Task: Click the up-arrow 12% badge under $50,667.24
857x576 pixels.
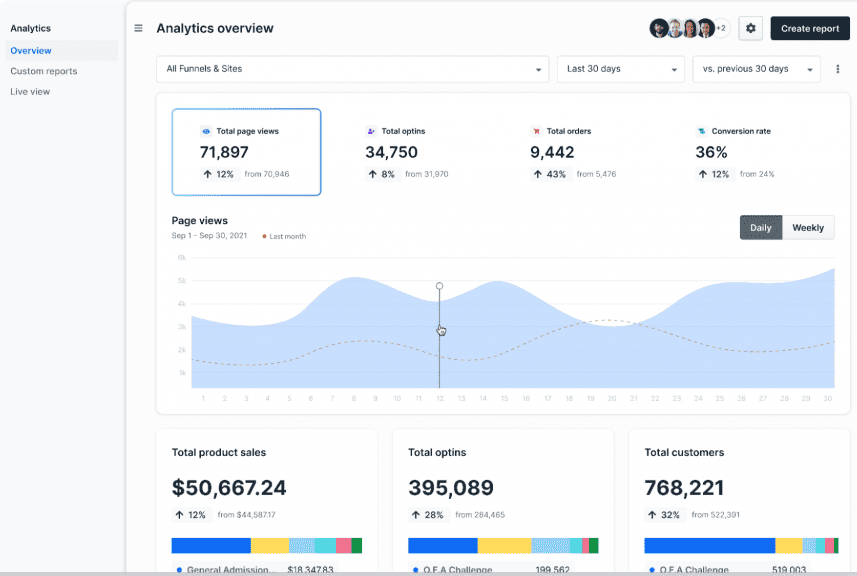Action: point(191,515)
